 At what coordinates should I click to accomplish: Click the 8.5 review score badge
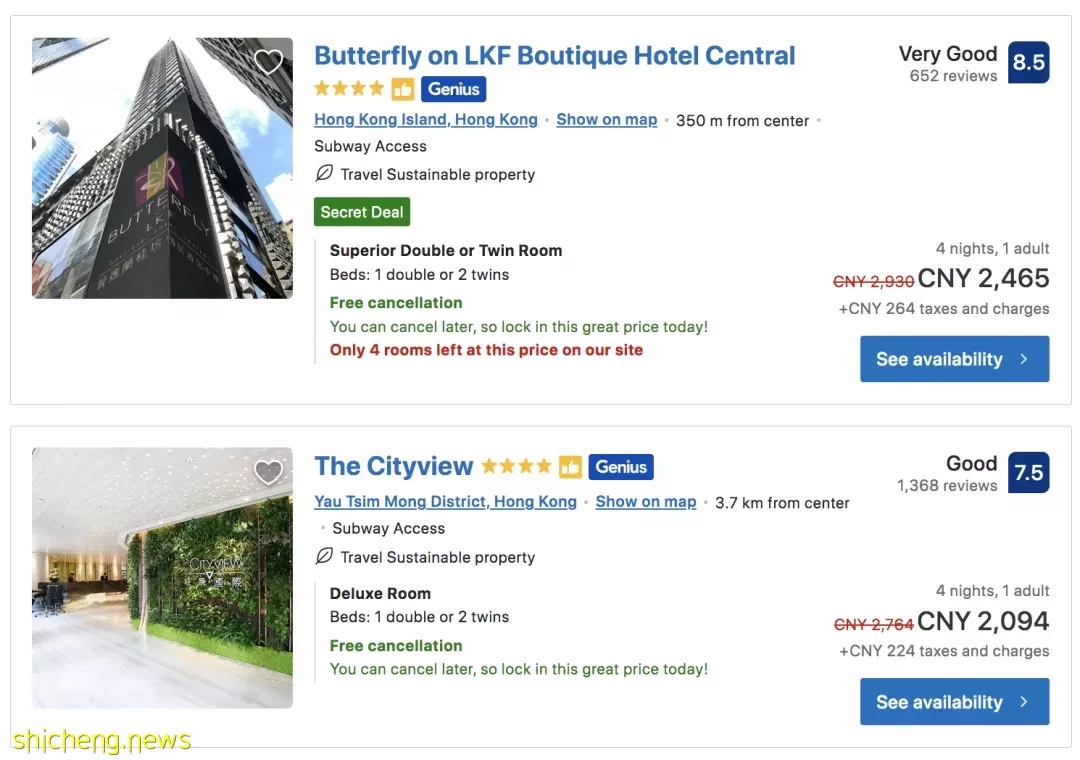[1028, 62]
